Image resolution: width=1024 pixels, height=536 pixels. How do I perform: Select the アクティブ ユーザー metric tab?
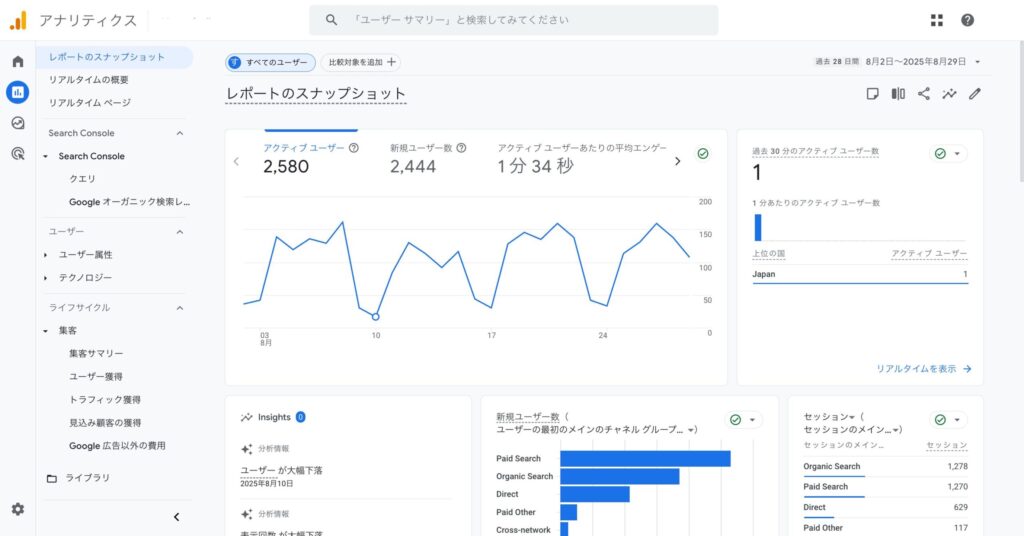[311, 158]
